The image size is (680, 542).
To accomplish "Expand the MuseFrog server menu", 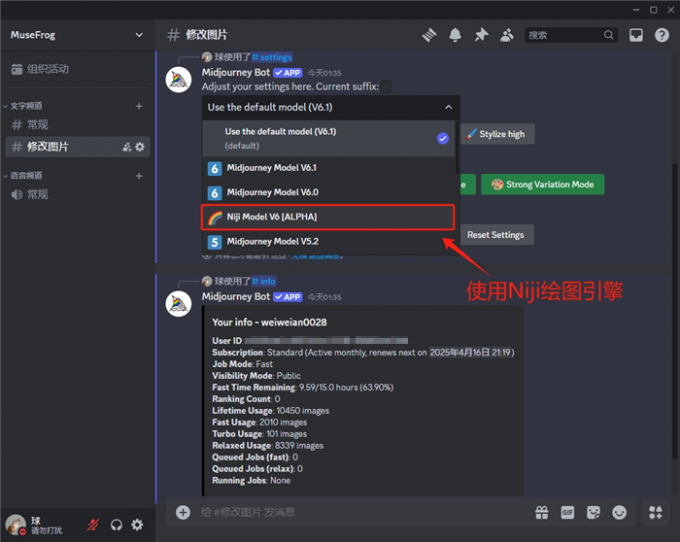I will [139, 35].
